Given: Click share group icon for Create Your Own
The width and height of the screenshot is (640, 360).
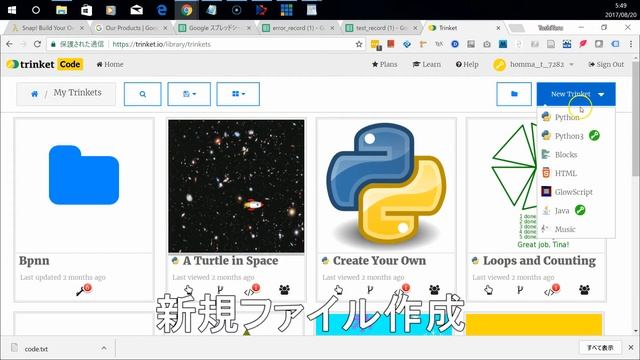Looking at the screenshot, I should pos(435,290).
